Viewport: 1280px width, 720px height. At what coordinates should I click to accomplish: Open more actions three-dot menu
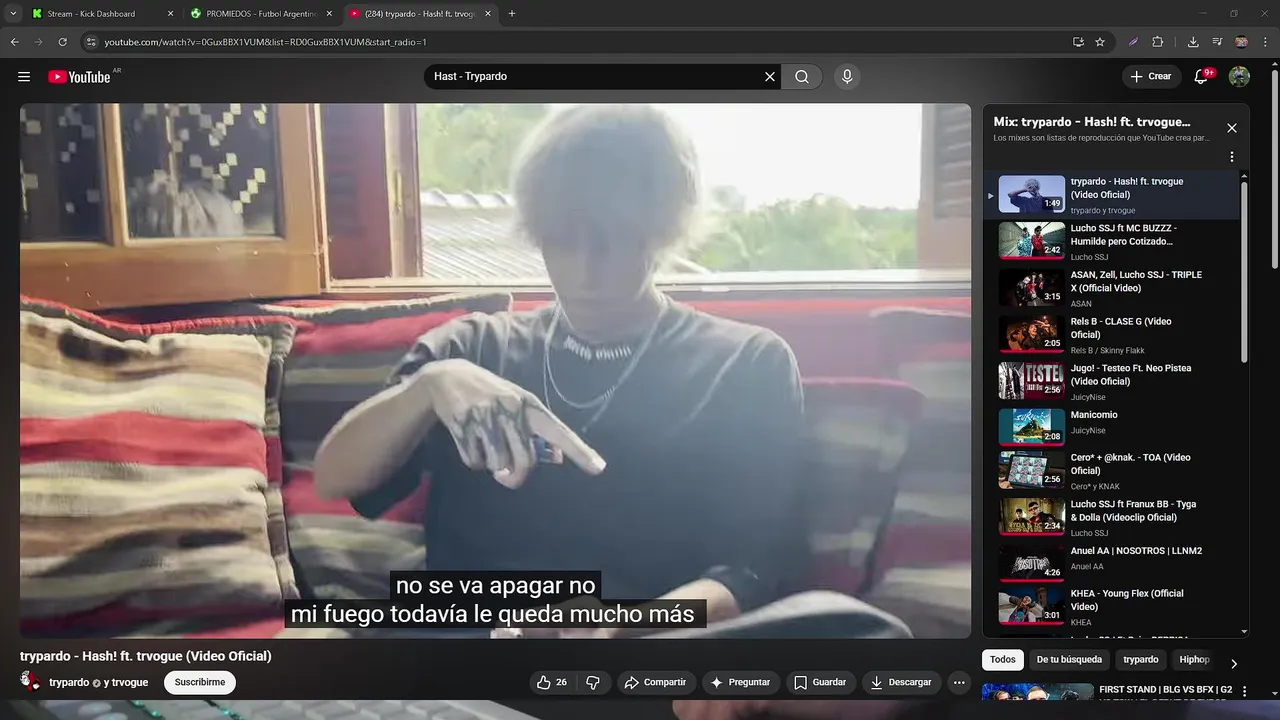point(959,683)
